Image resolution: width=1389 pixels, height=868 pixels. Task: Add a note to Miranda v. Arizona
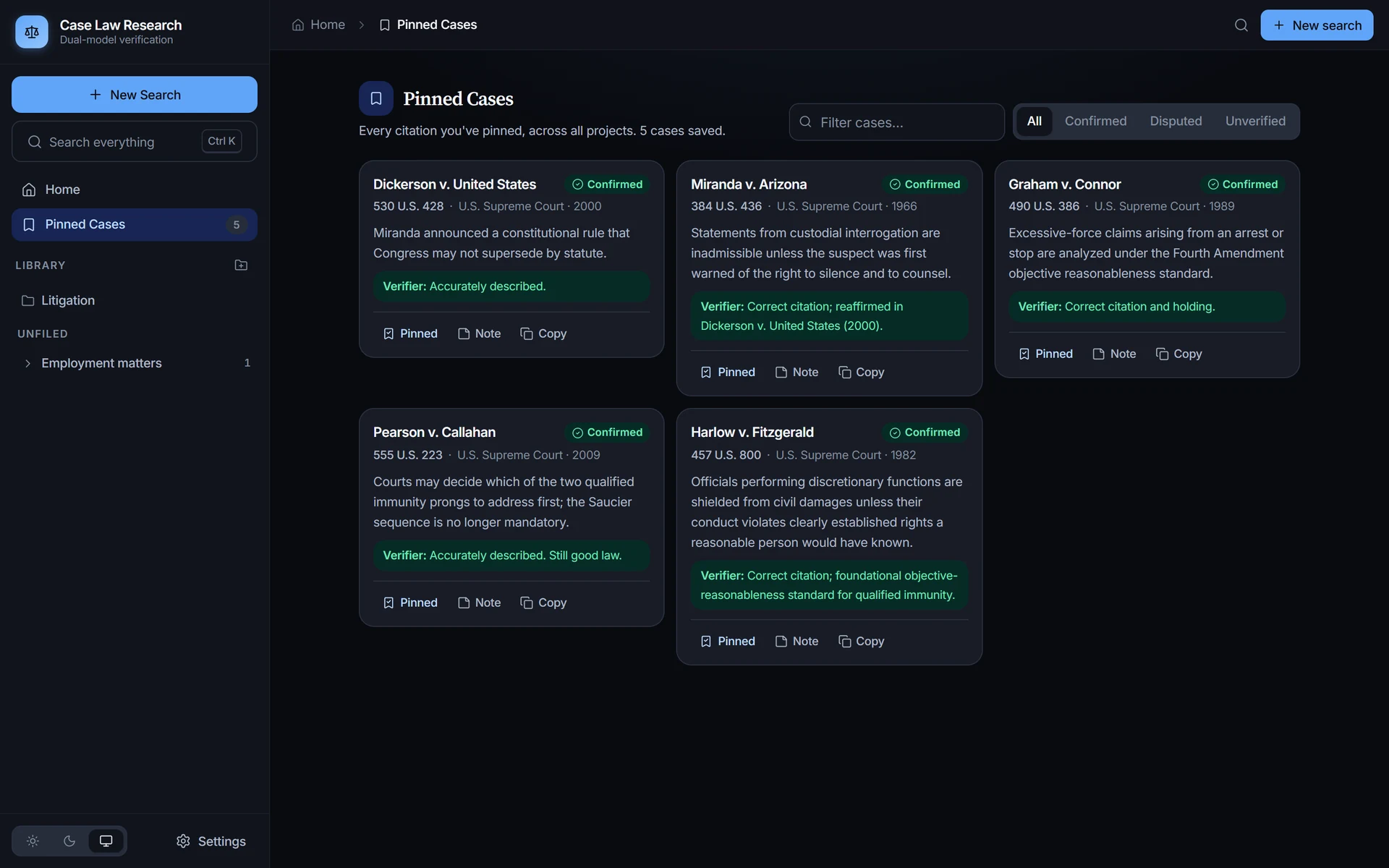pos(797,372)
